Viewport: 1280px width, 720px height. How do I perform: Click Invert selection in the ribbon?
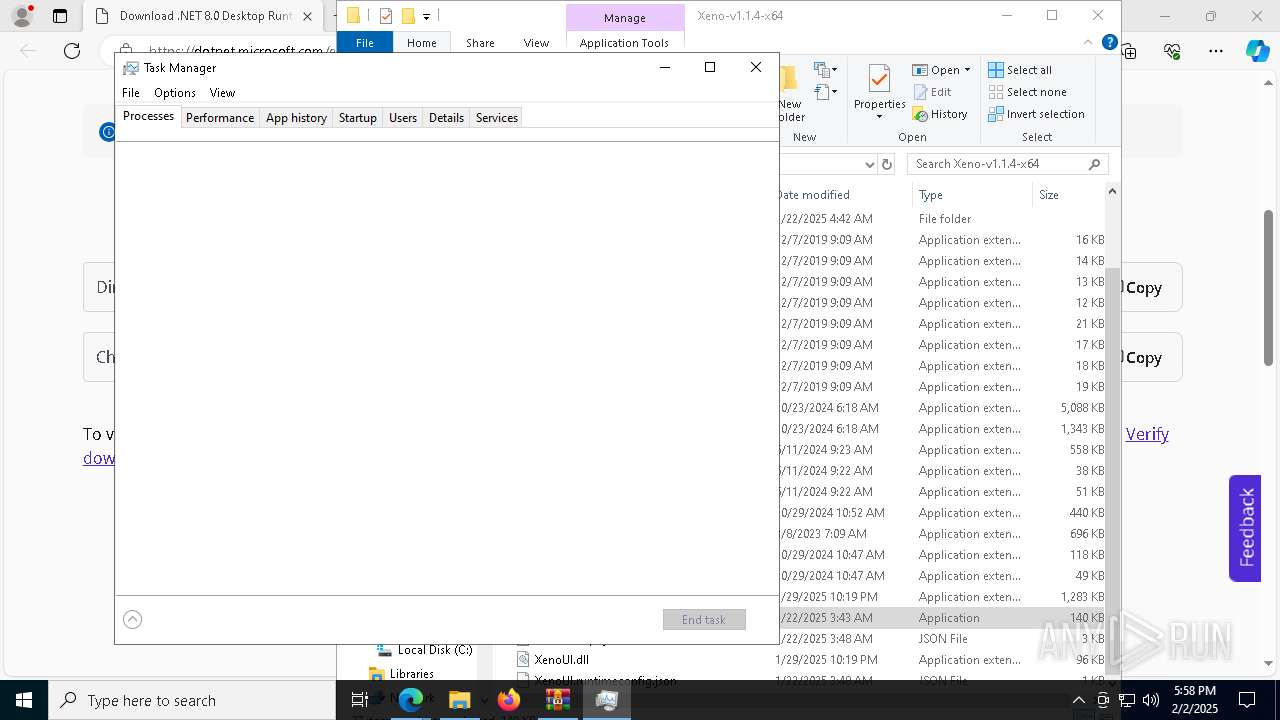pyautogui.click(x=1037, y=114)
